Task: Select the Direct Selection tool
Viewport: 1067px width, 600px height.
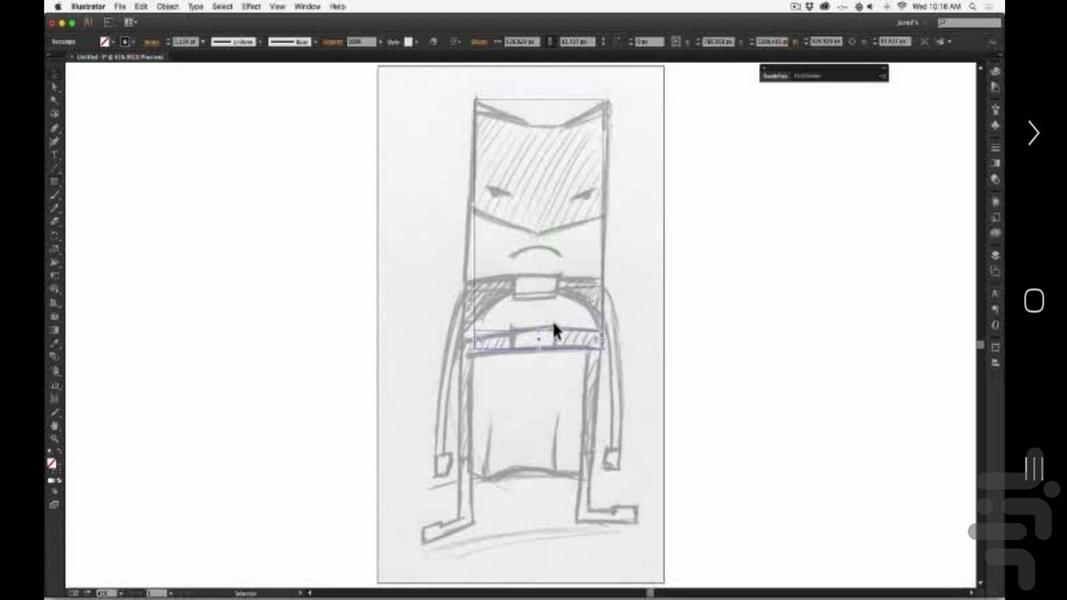Action: pos(54,87)
